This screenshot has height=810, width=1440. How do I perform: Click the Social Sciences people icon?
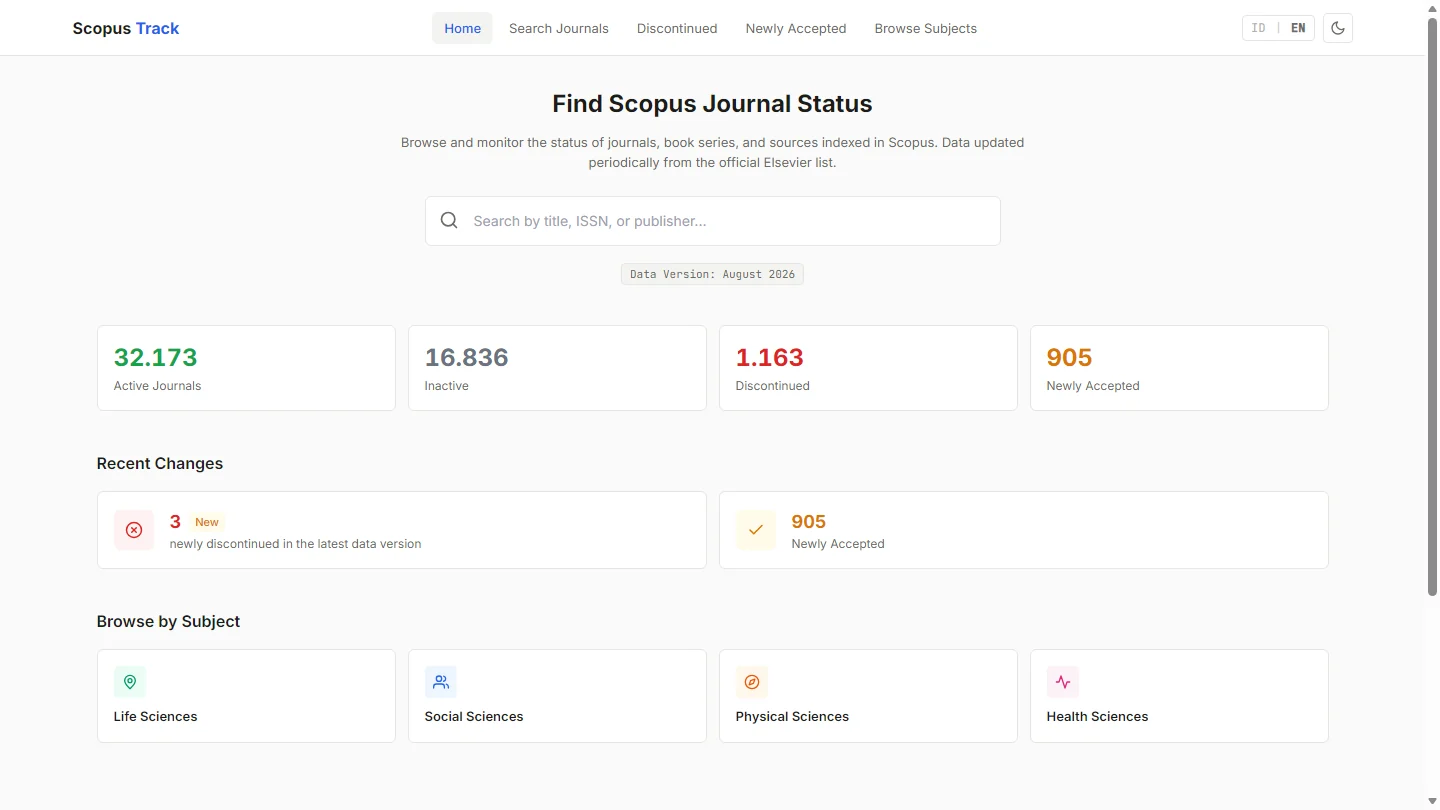click(441, 682)
